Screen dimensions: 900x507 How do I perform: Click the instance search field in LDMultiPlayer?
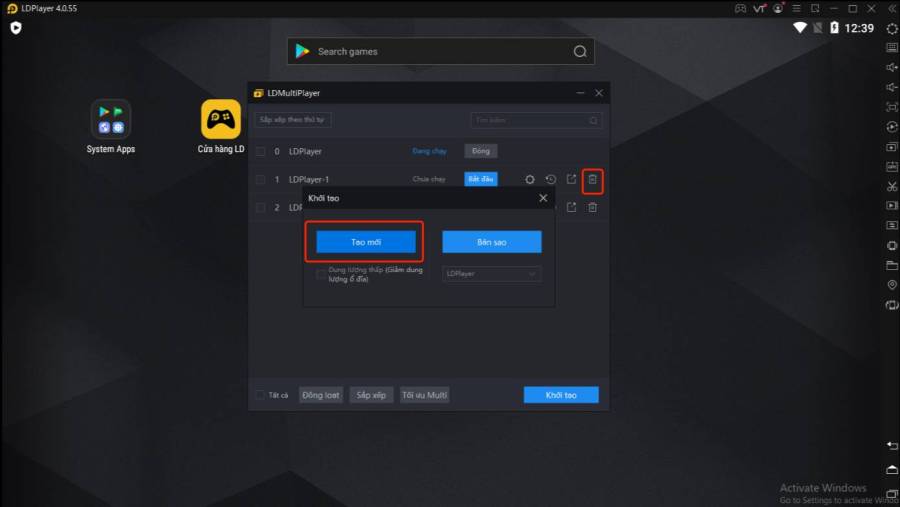(x=536, y=120)
